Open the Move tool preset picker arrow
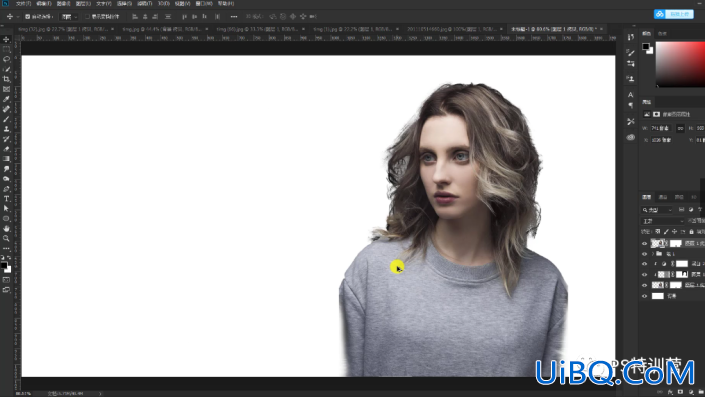Screen dimensions: 705x397 [18, 17]
